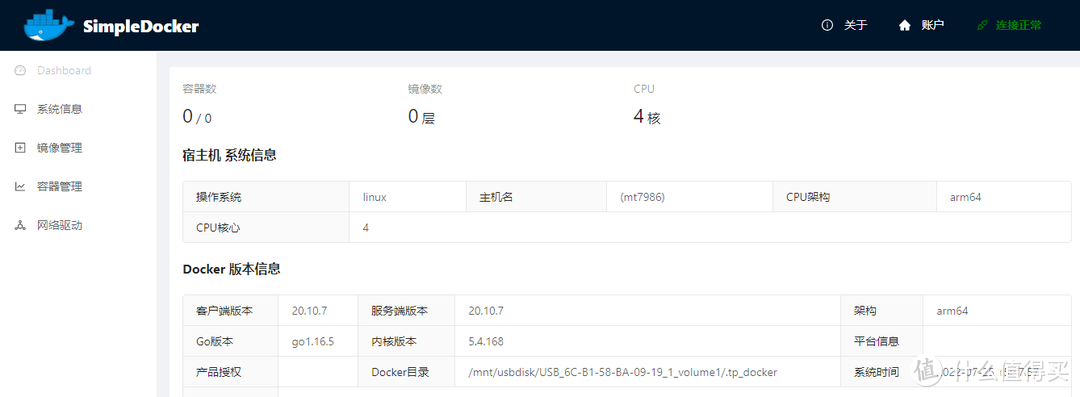Click the 产品授权 label cell
Viewport: 1080px width, 397px height.
coord(231,372)
